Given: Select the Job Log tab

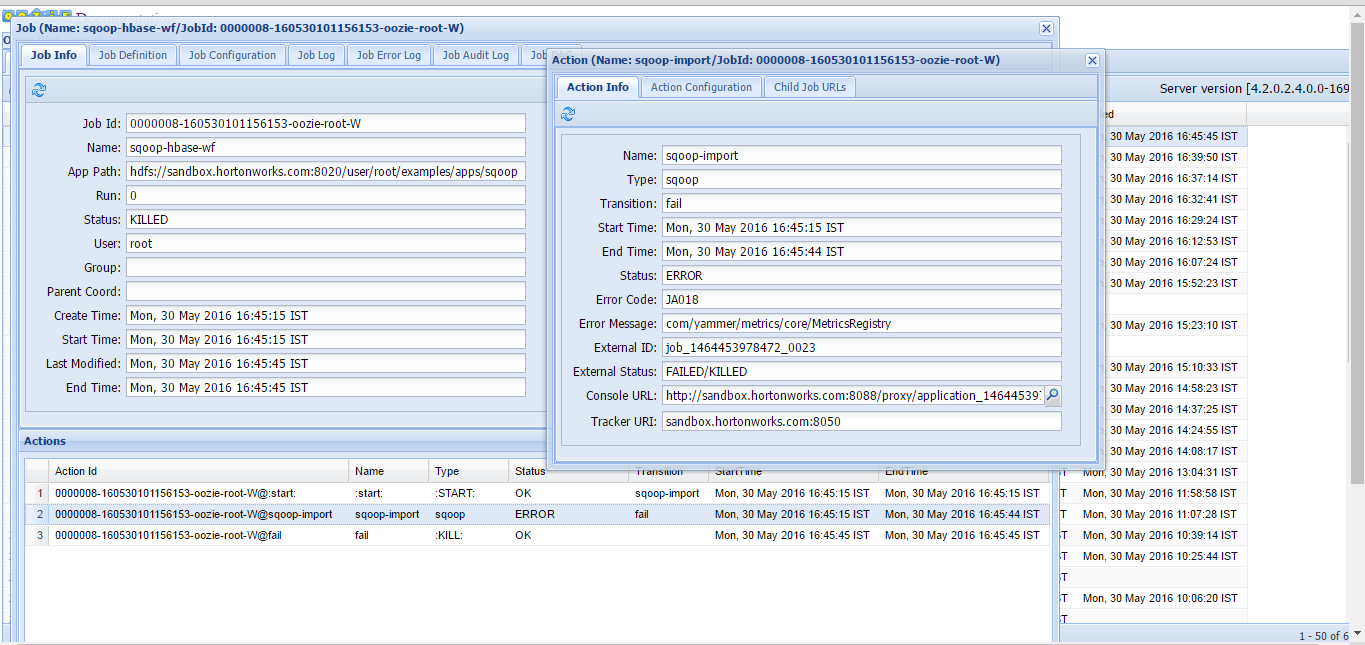Looking at the screenshot, I should click(x=316, y=56).
